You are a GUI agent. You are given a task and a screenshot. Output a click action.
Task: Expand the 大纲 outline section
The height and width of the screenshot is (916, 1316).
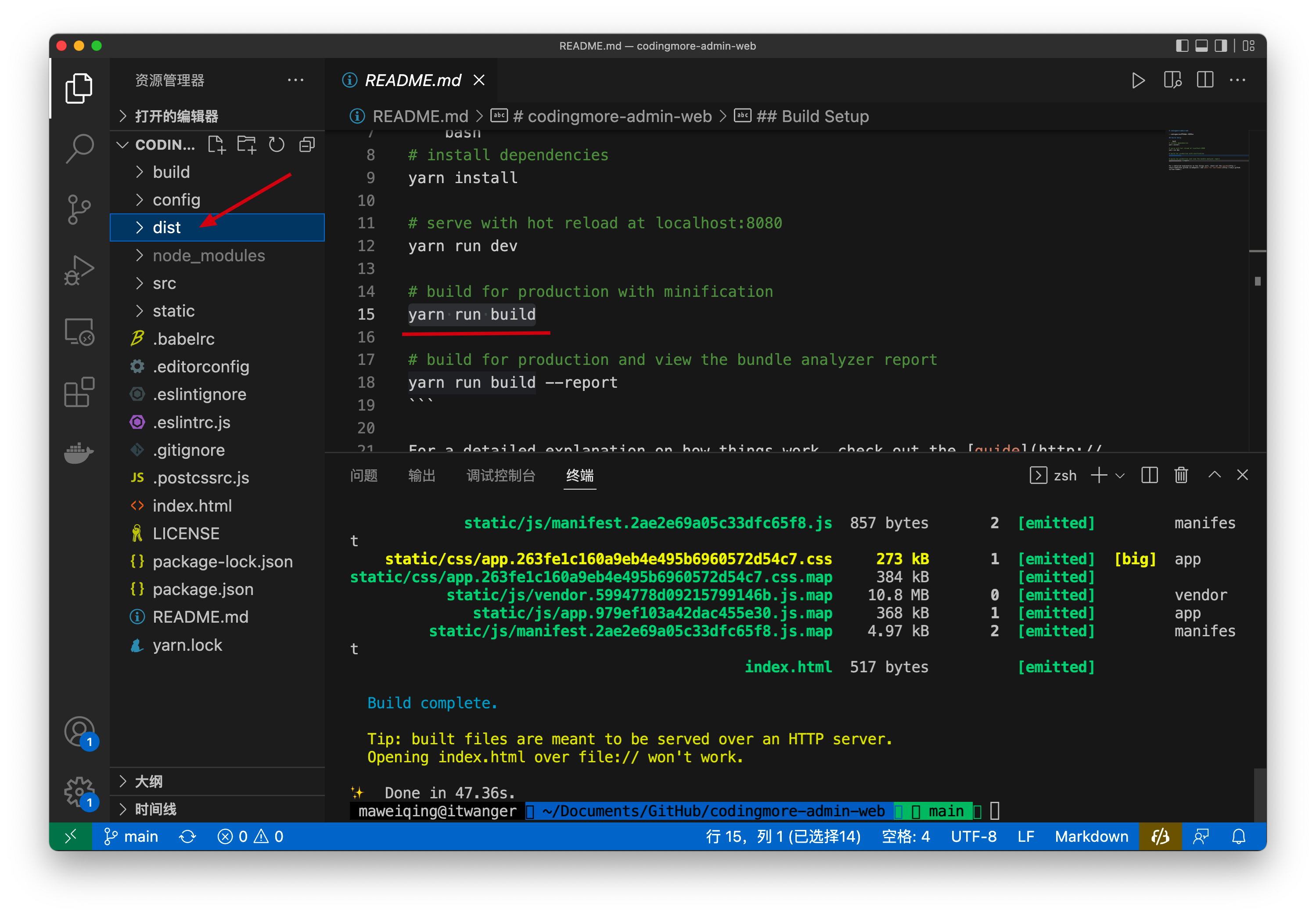point(218,781)
